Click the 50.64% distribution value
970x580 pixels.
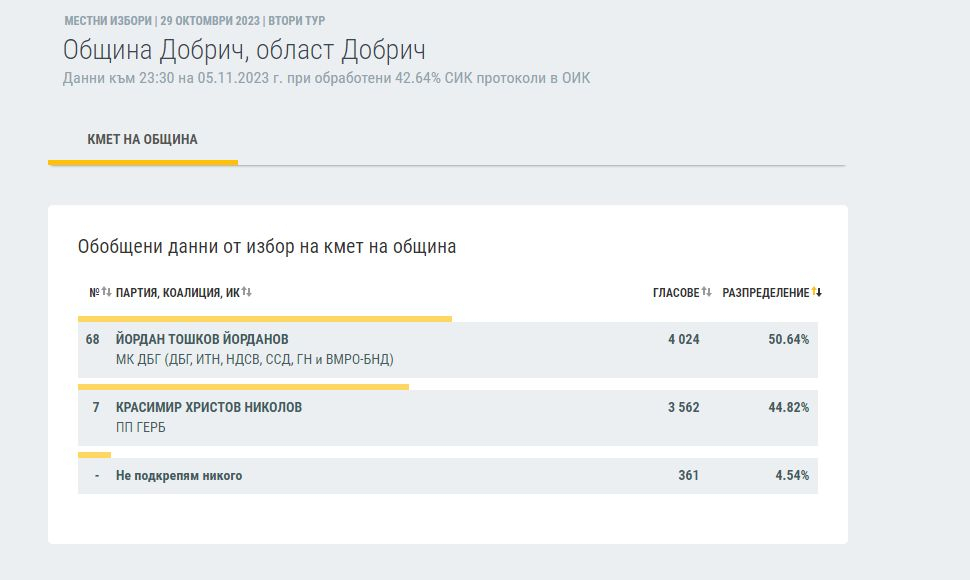tap(788, 339)
